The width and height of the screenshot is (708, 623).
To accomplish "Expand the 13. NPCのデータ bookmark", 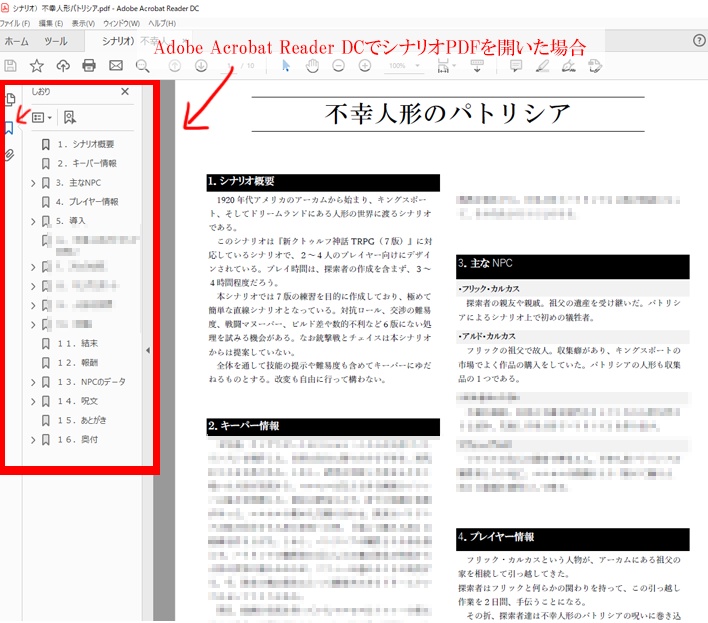I will point(33,382).
